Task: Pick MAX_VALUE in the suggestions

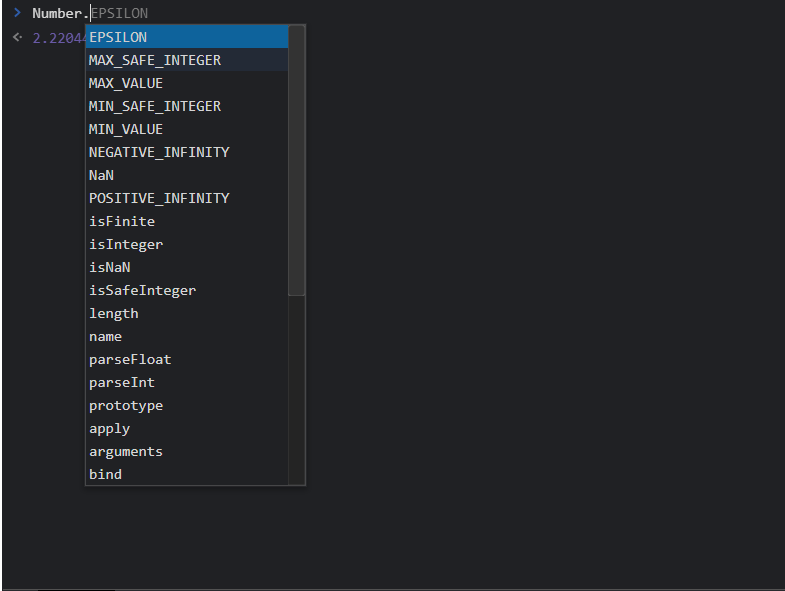Action: click(x=187, y=83)
